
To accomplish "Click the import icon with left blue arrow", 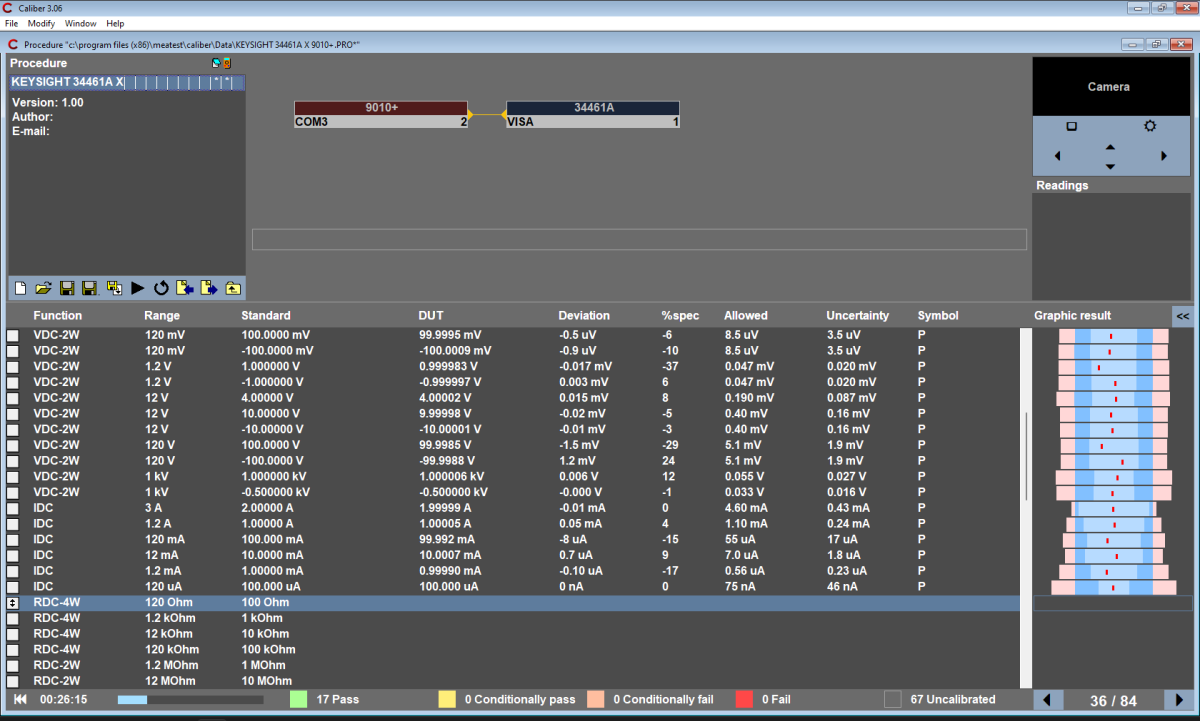I will tap(185, 288).
